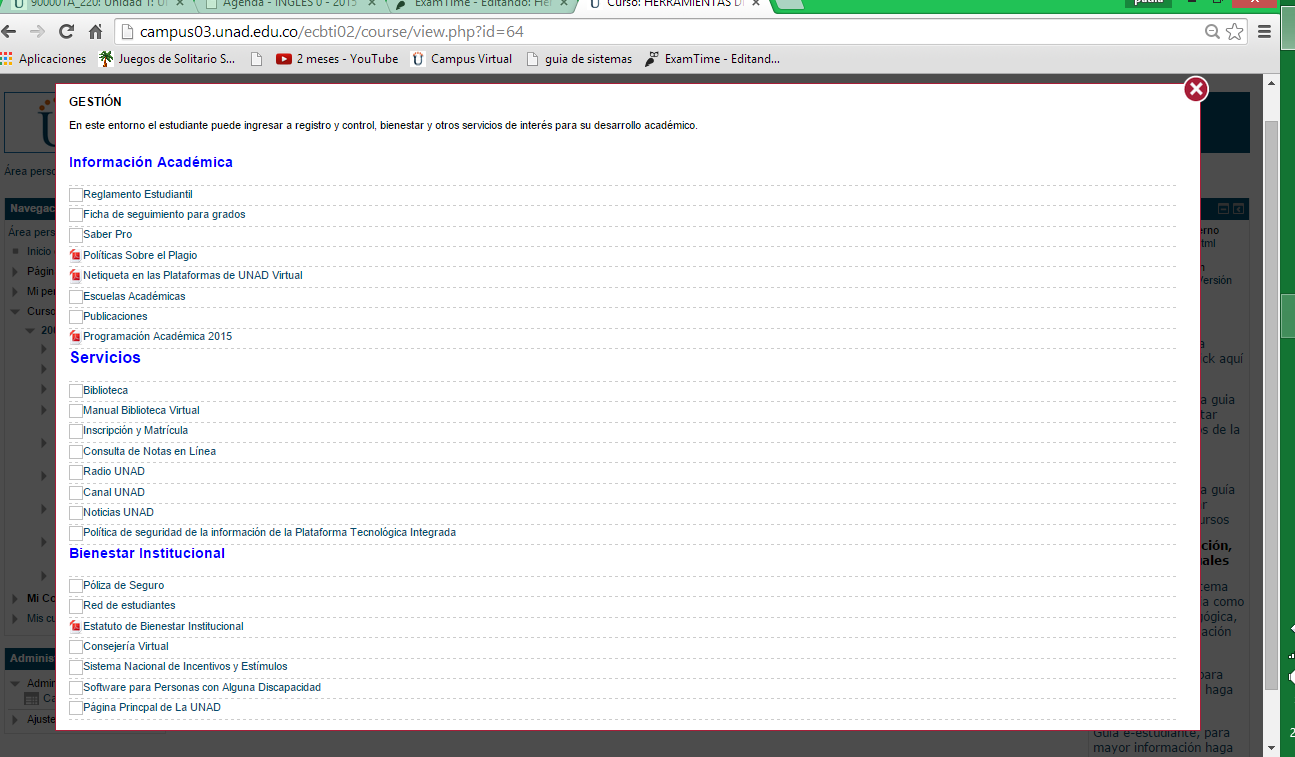Click the small icon beside Póliza de Seguro

tap(76, 585)
